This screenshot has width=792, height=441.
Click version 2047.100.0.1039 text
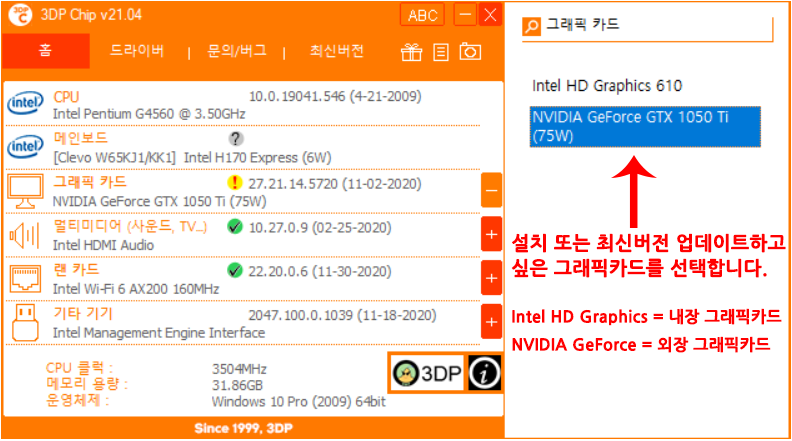pos(301,316)
